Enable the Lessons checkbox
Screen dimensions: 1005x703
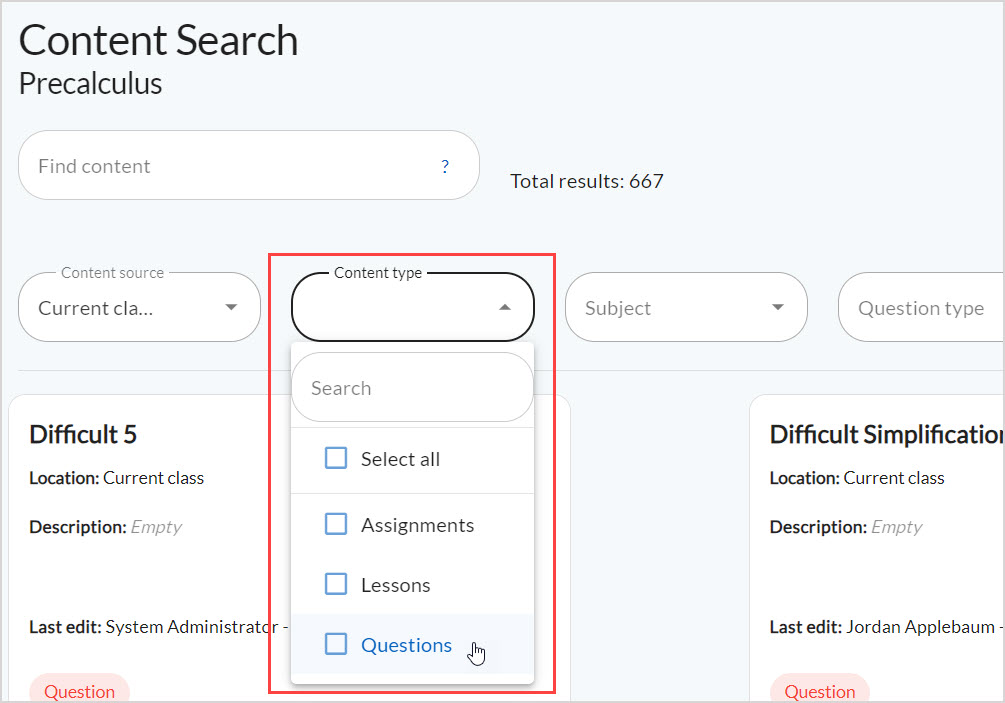click(x=336, y=584)
